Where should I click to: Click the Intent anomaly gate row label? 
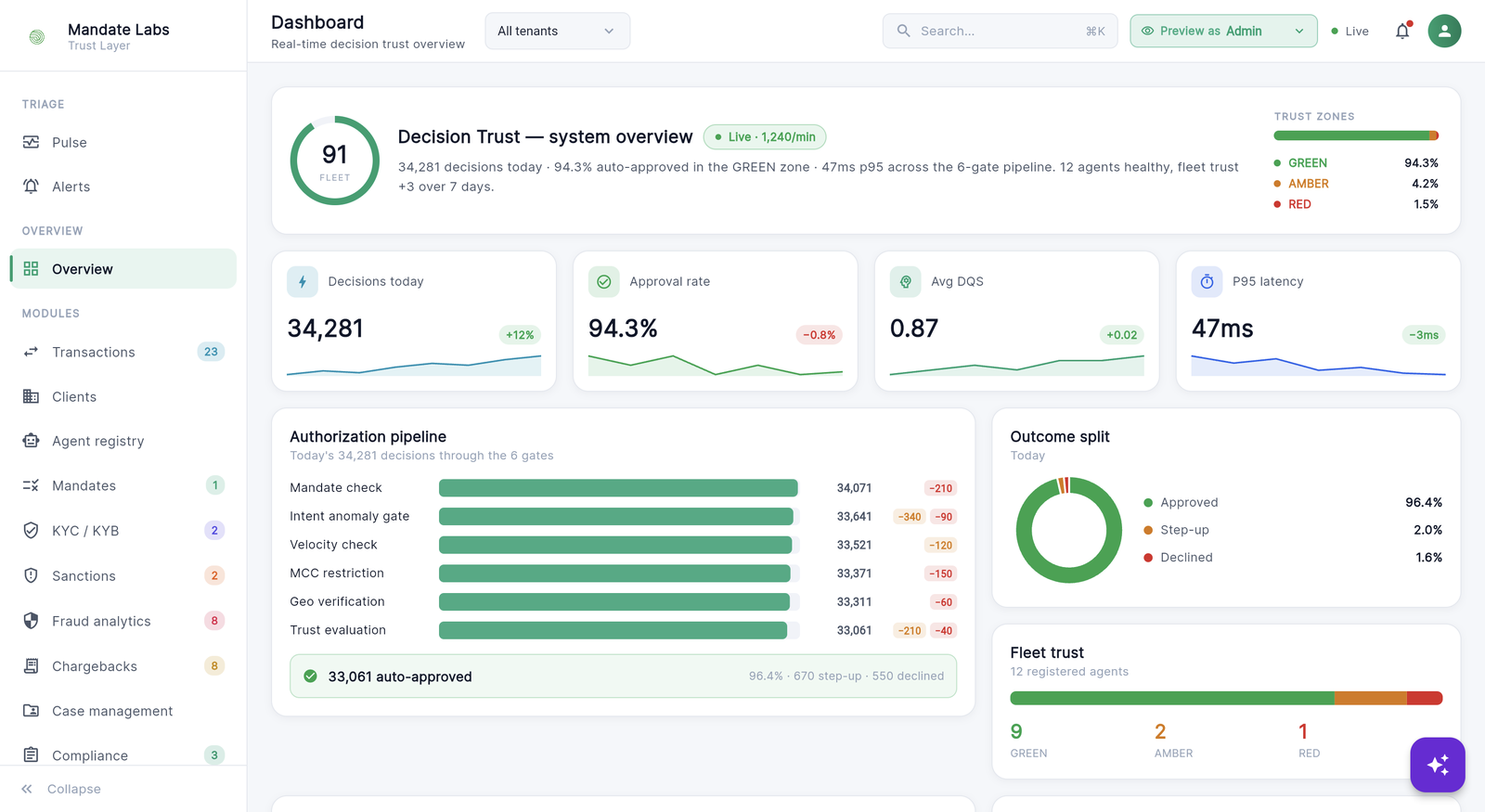click(x=349, y=516)
